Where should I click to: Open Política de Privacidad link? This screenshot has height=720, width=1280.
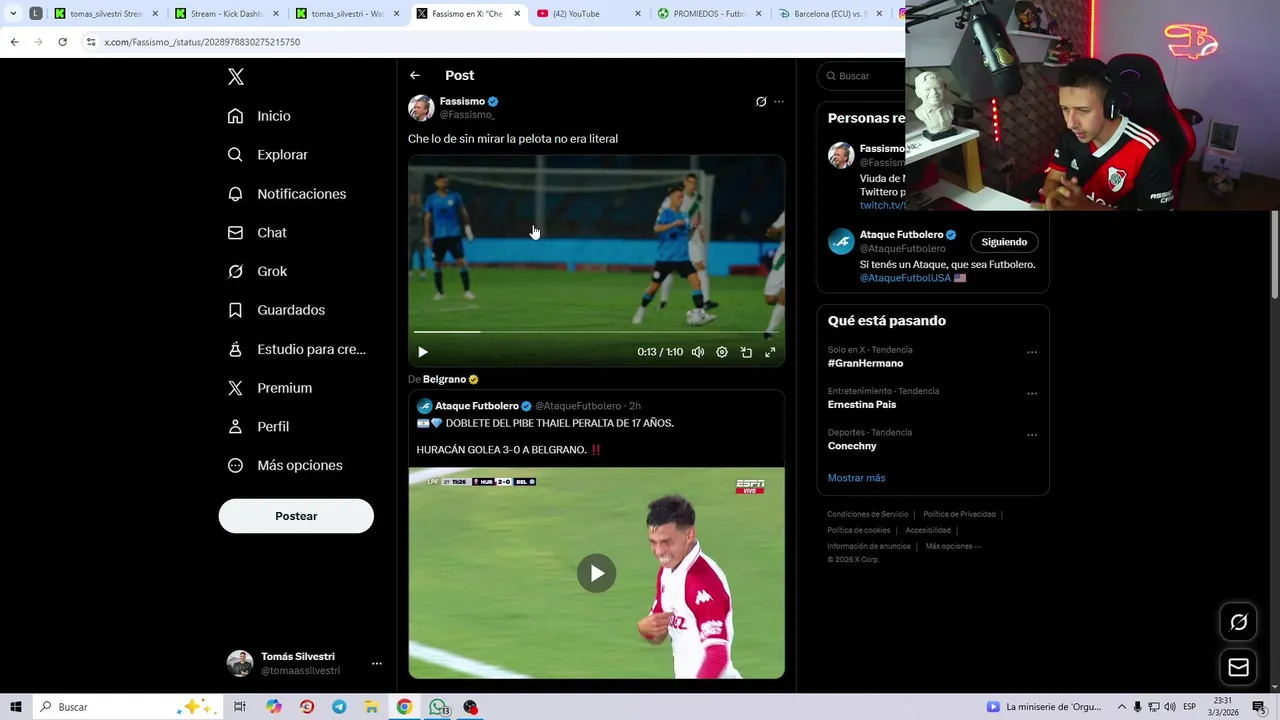pos(959,514)
